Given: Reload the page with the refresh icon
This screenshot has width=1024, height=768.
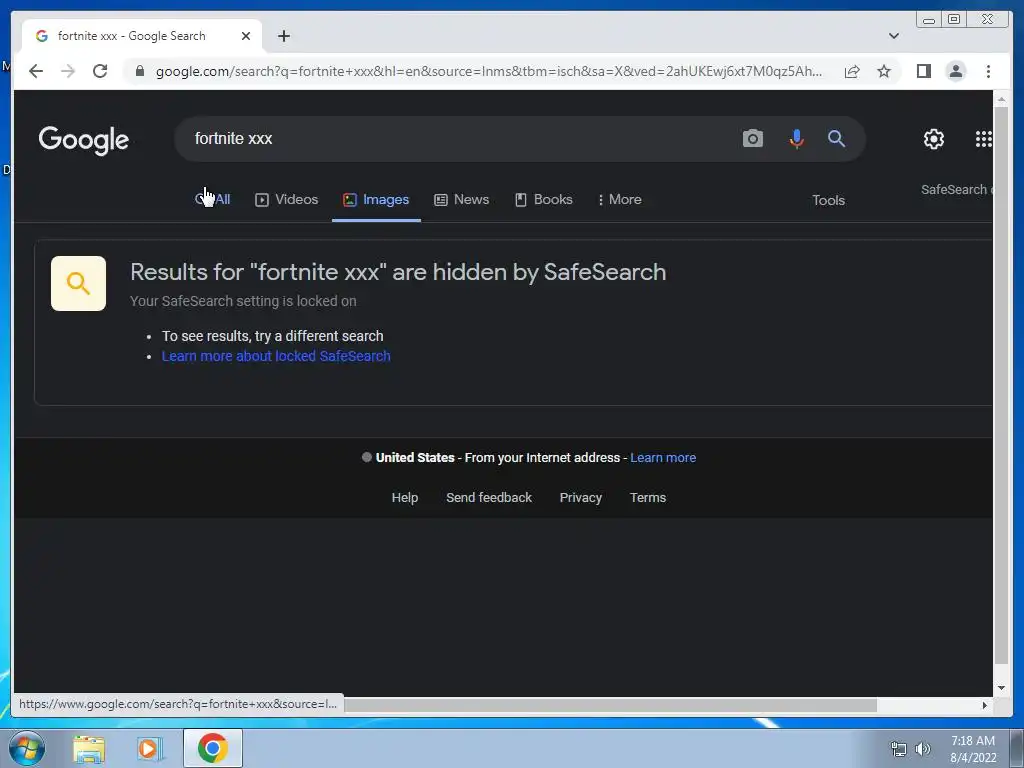Looking at the screenshot, I should click(100, 71).
